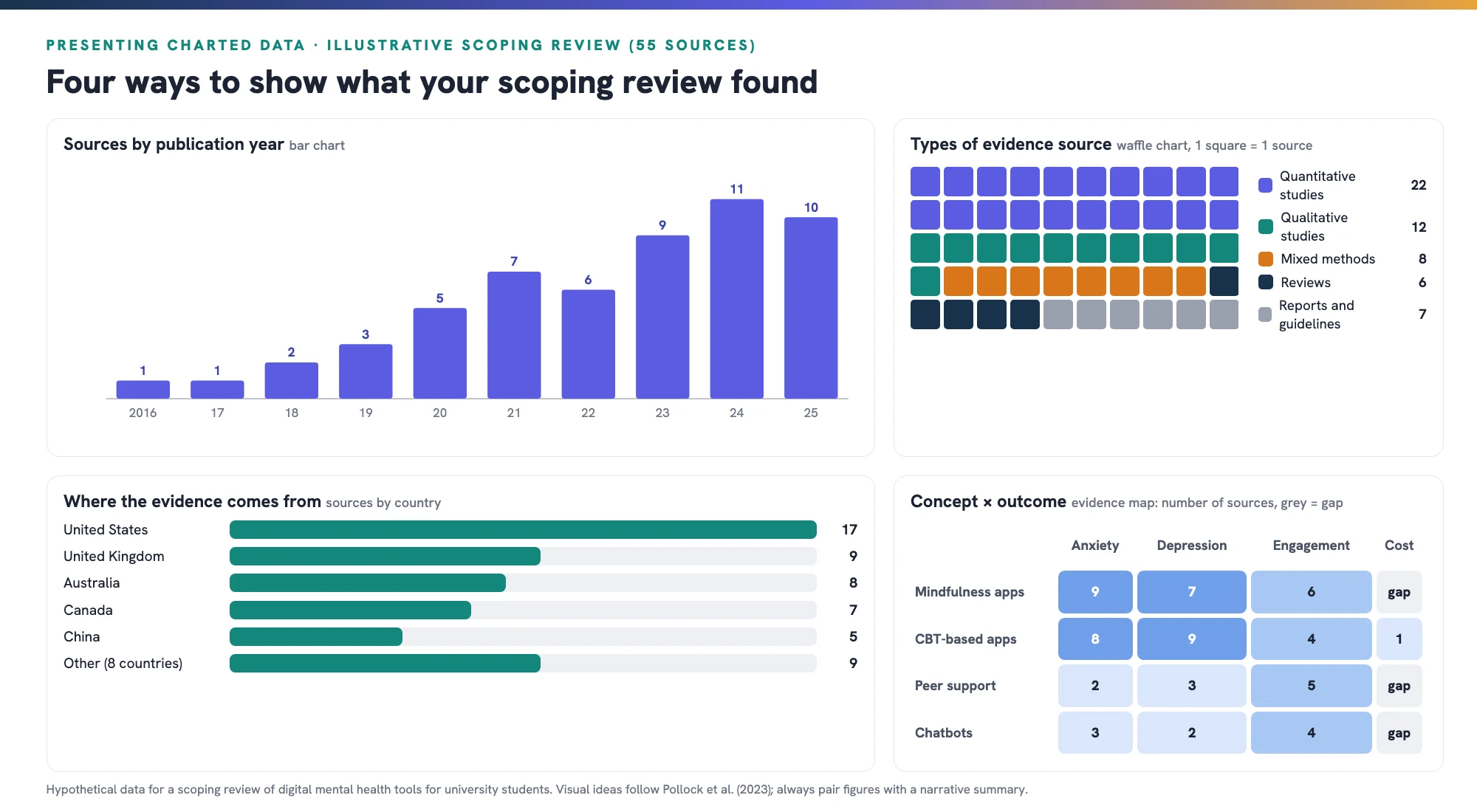Click the China country bar

316,636
